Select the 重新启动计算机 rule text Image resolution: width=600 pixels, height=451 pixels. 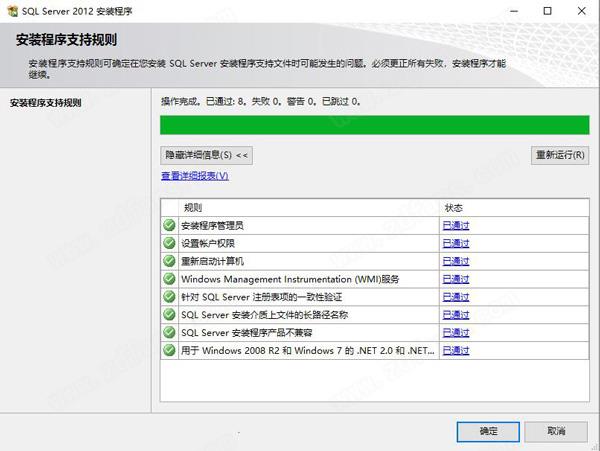pyautogui.click(x=212, y=261)
